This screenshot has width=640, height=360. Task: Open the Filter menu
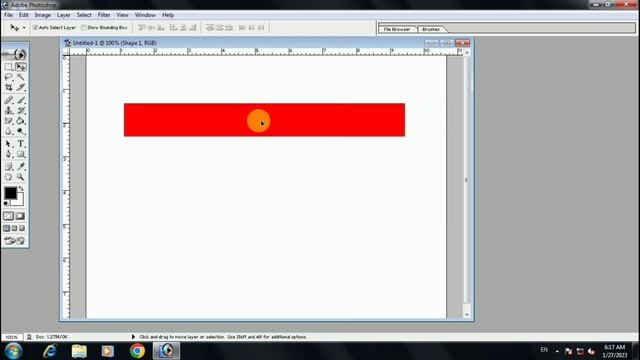pyautogui.click(x=104, y=15)
